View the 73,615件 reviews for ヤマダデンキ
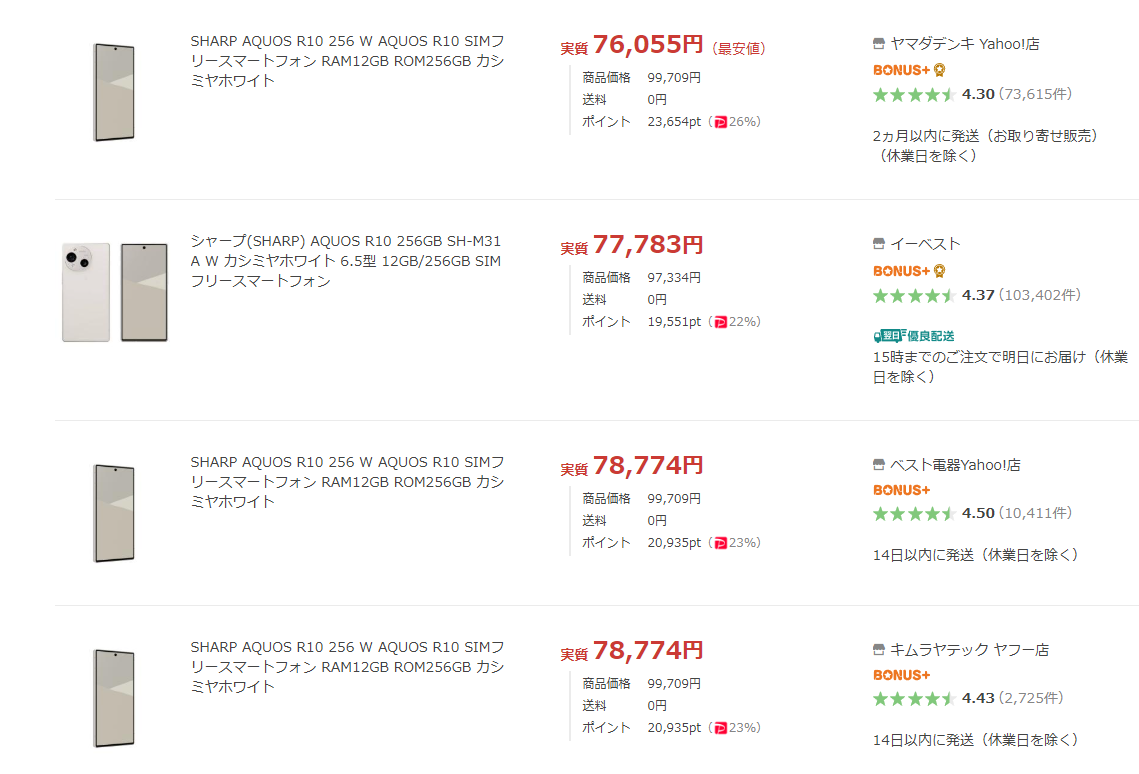1139x774 pixels. (x=1035, y=94)
